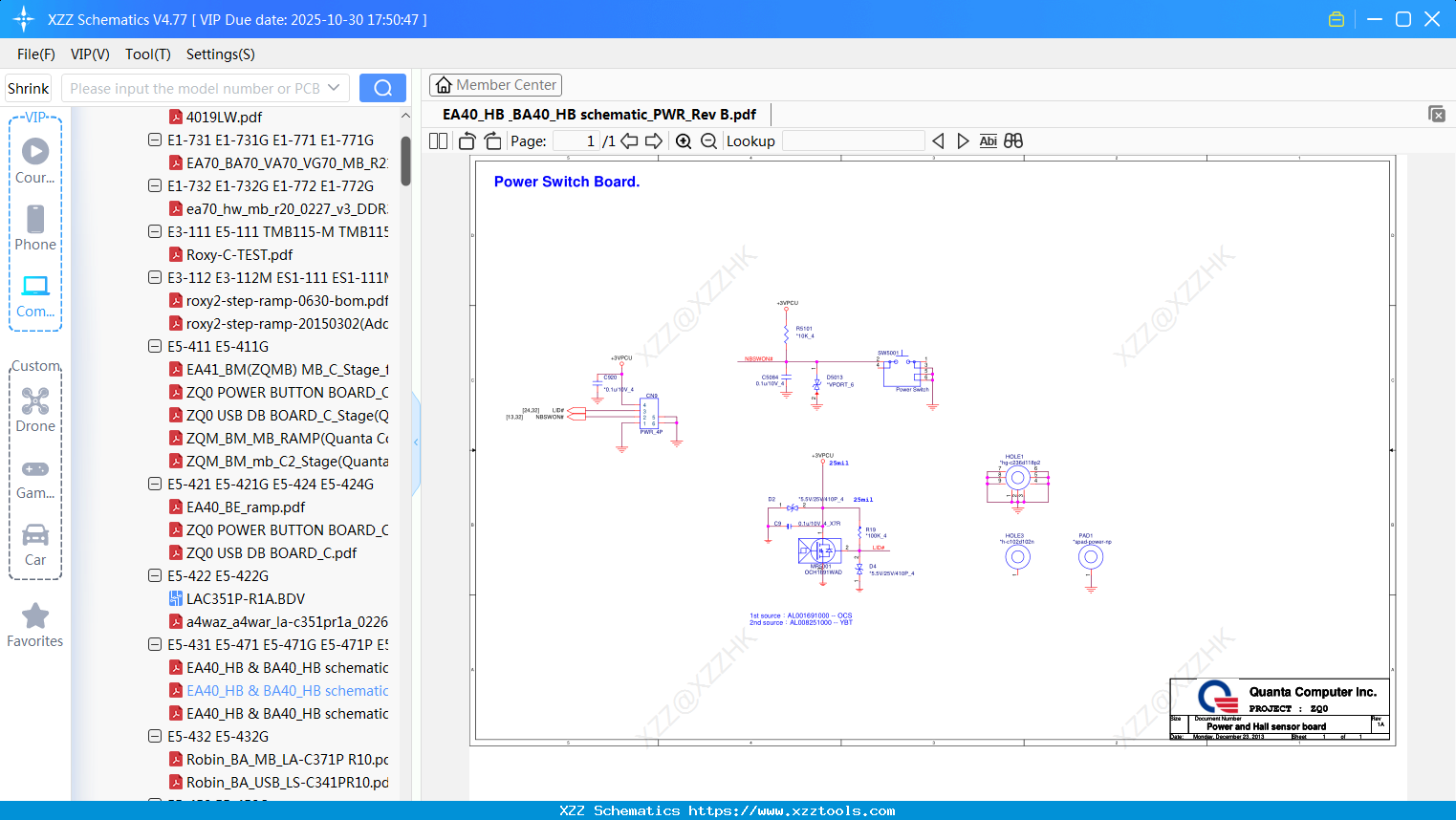Screen dimensions: 1456x820
Task: Collapse the E5-431 E5-471 tree node
Action: tap(155, 644)
